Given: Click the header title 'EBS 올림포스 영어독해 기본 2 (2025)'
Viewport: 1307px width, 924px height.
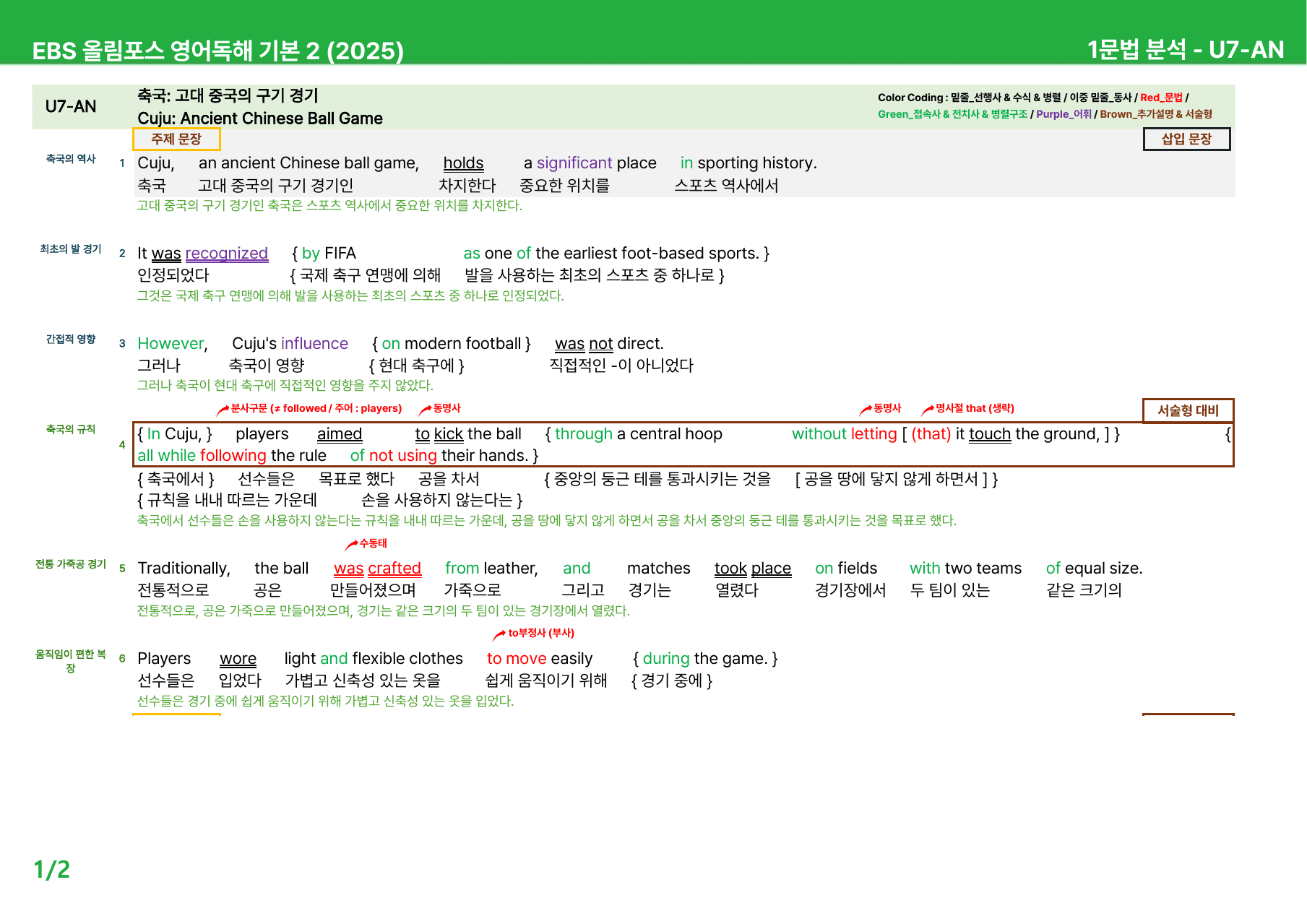Looking at the screenshot, I should coord(217,50).
